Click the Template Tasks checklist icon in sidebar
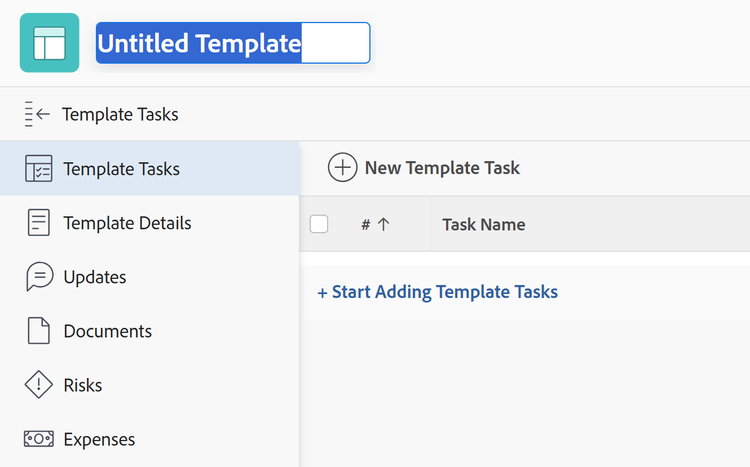This screenshot has height=467, width=750. pos(39,169)
